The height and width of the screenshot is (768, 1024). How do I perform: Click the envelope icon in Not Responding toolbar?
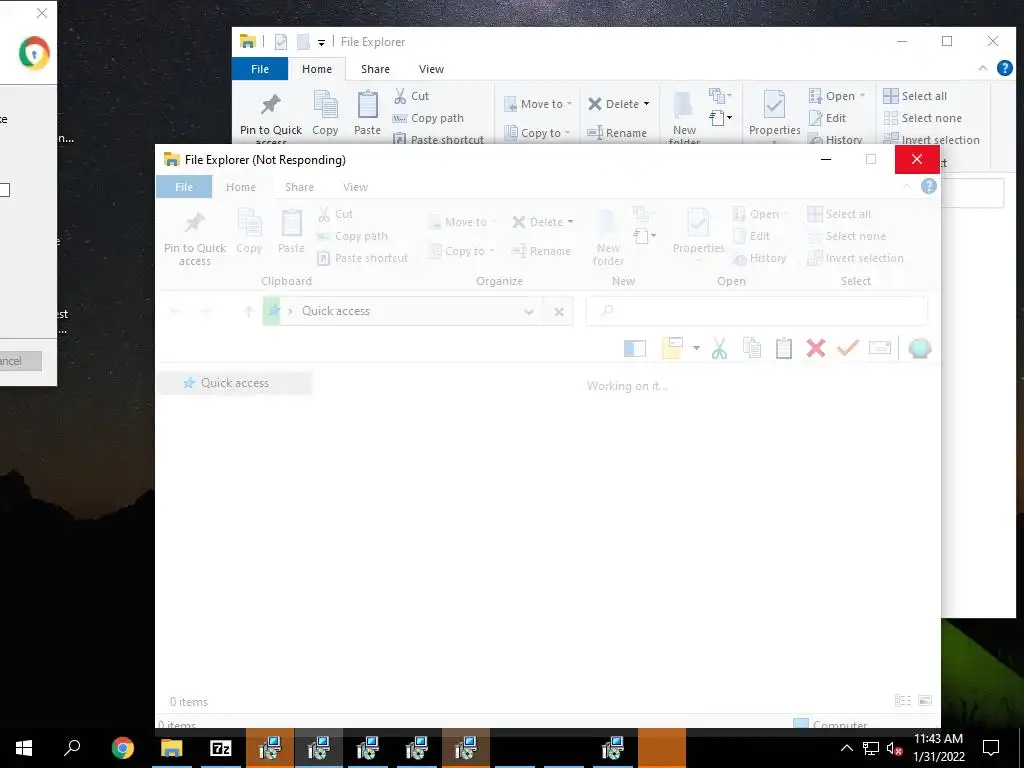pos(880,347)
